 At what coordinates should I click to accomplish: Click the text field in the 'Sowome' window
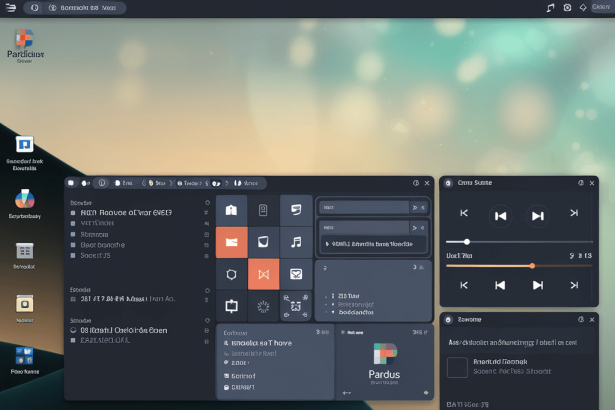pos(519,343)
